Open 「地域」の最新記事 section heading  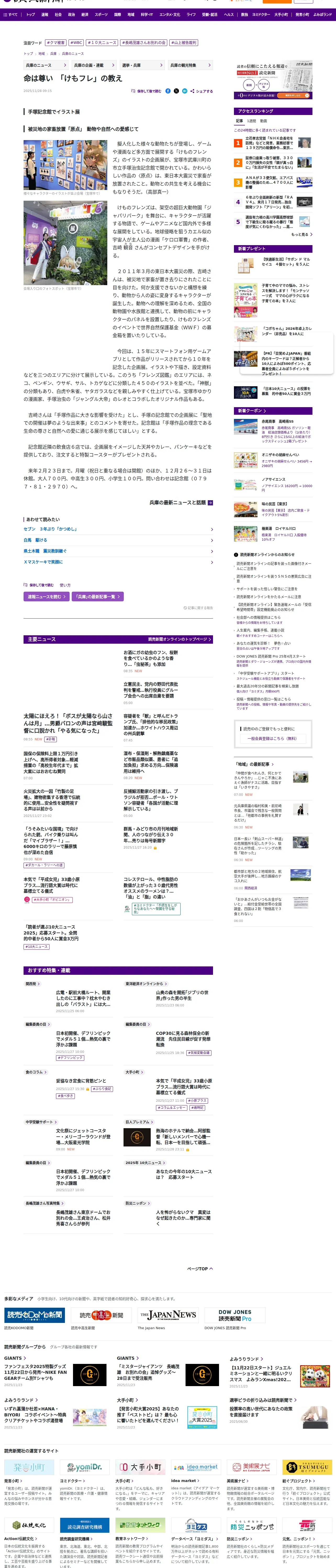tap(254, 764)
